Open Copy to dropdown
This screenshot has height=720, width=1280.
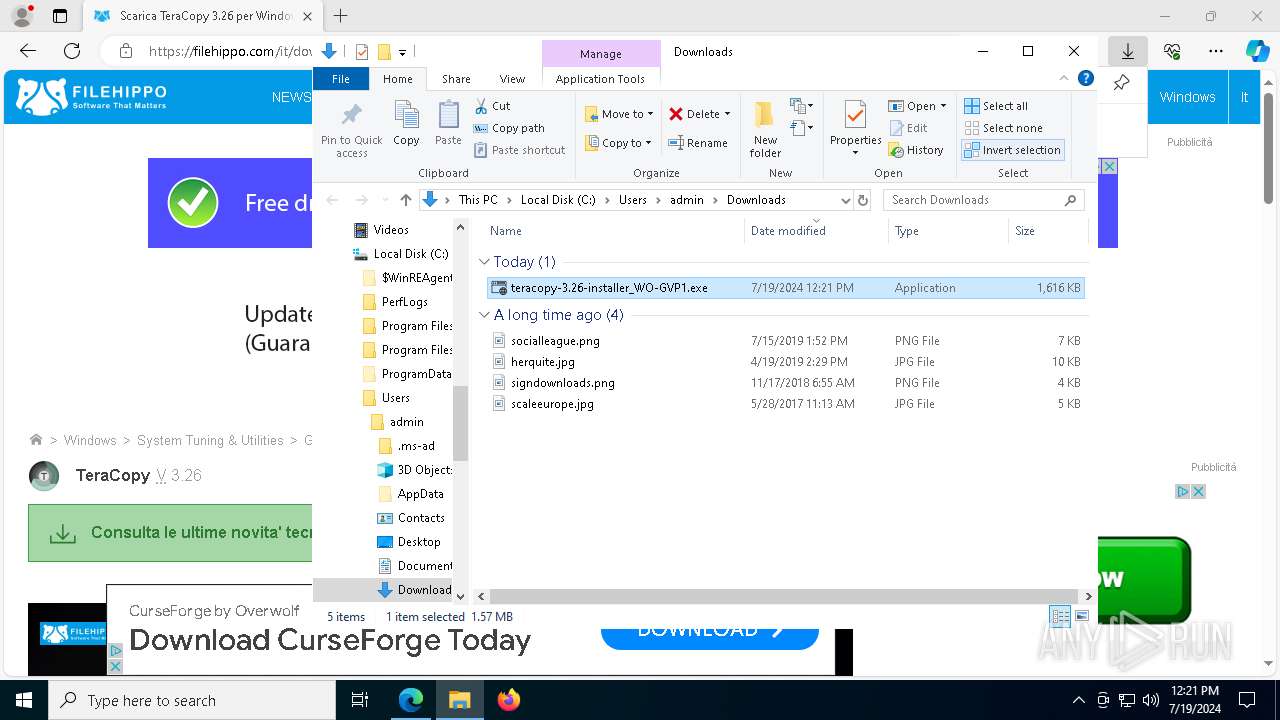tap(619, 143)
